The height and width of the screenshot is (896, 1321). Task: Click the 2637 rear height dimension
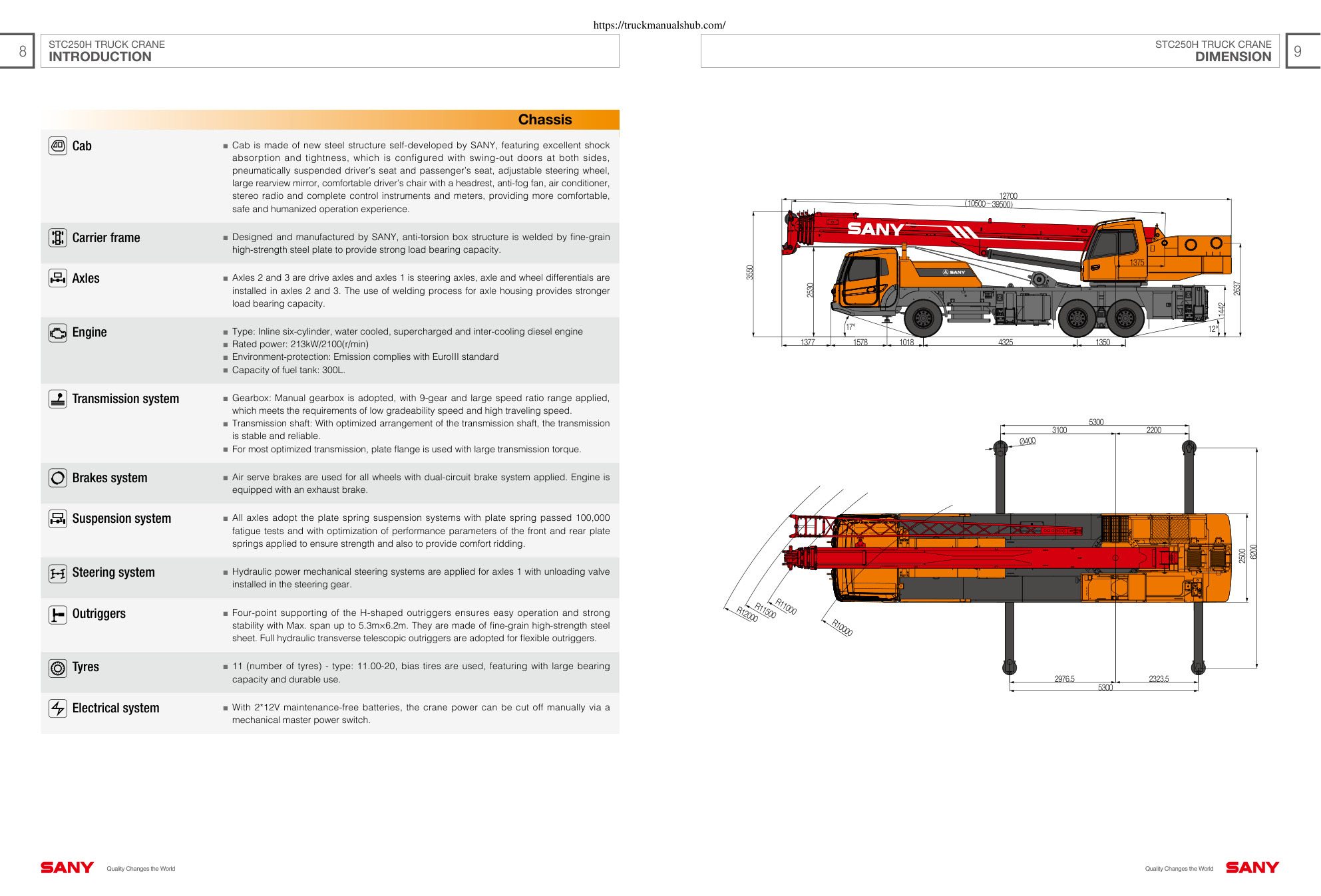pyautogui.click(x=1237, y=289)
